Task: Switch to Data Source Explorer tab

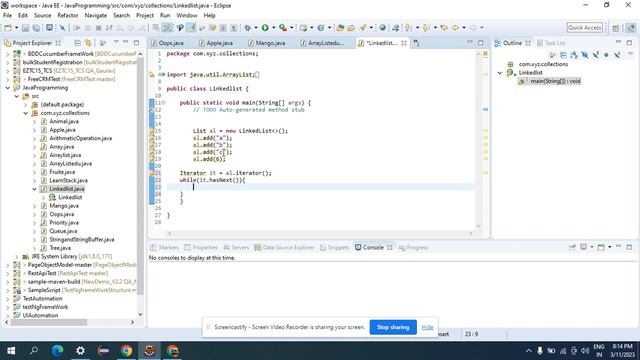Action: (284, 247)
